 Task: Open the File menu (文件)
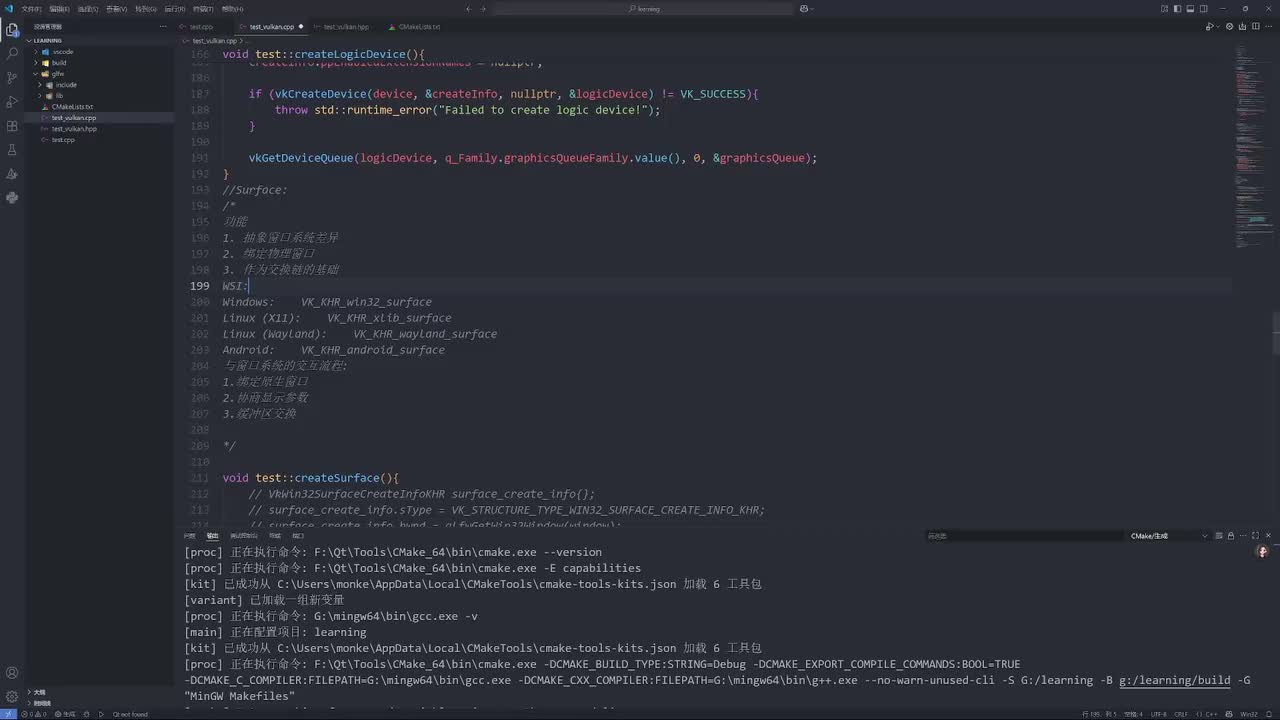(32, 8)
